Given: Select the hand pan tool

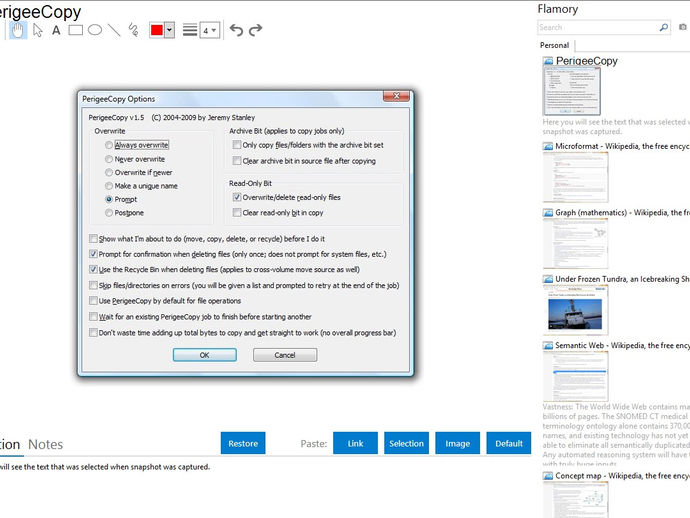Looking at the screenshot, I should click(x=18, y=30).
